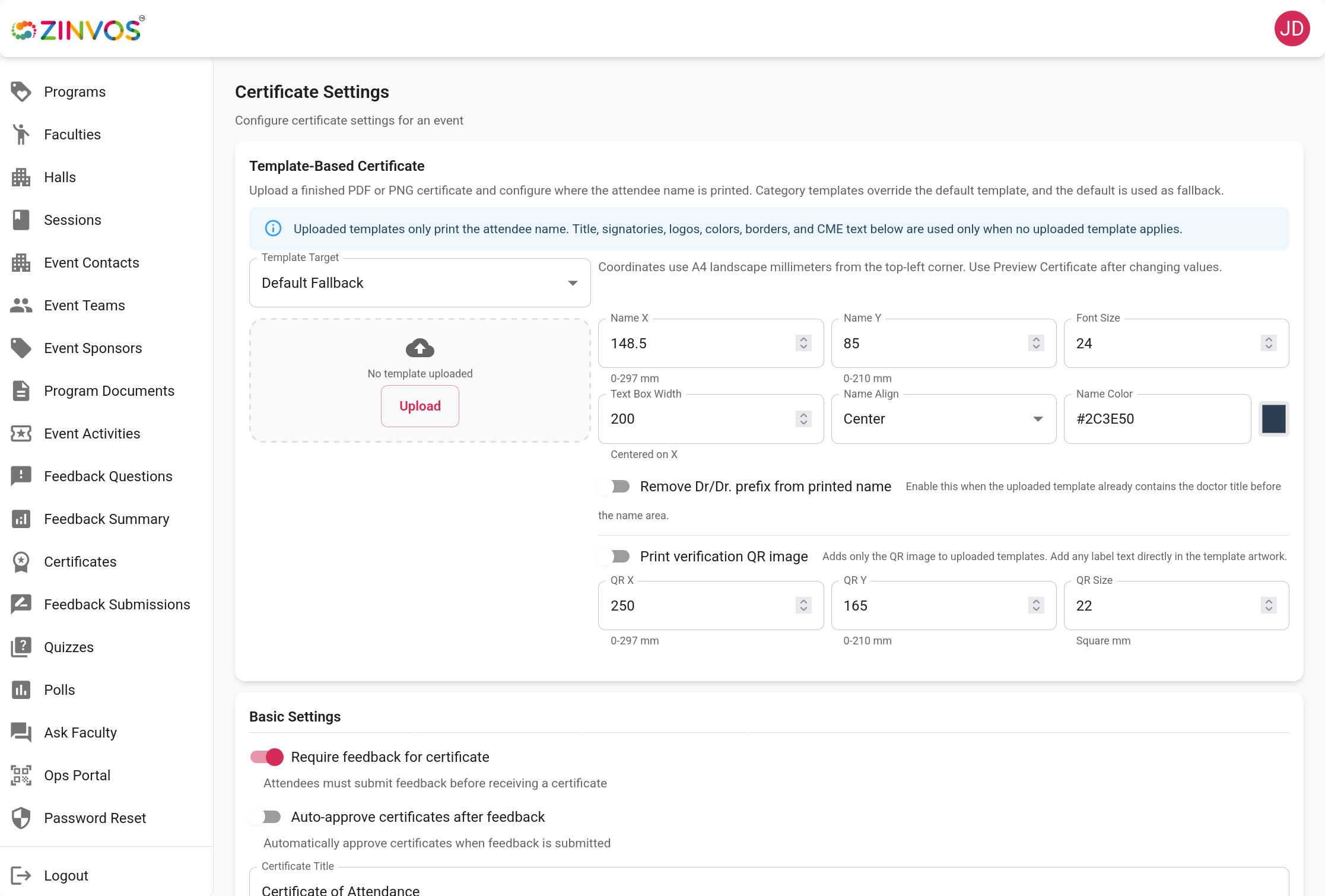1325x896 pixels.
Task: Adjust the Font Size stepper arrows
Action: (1269, 343)
